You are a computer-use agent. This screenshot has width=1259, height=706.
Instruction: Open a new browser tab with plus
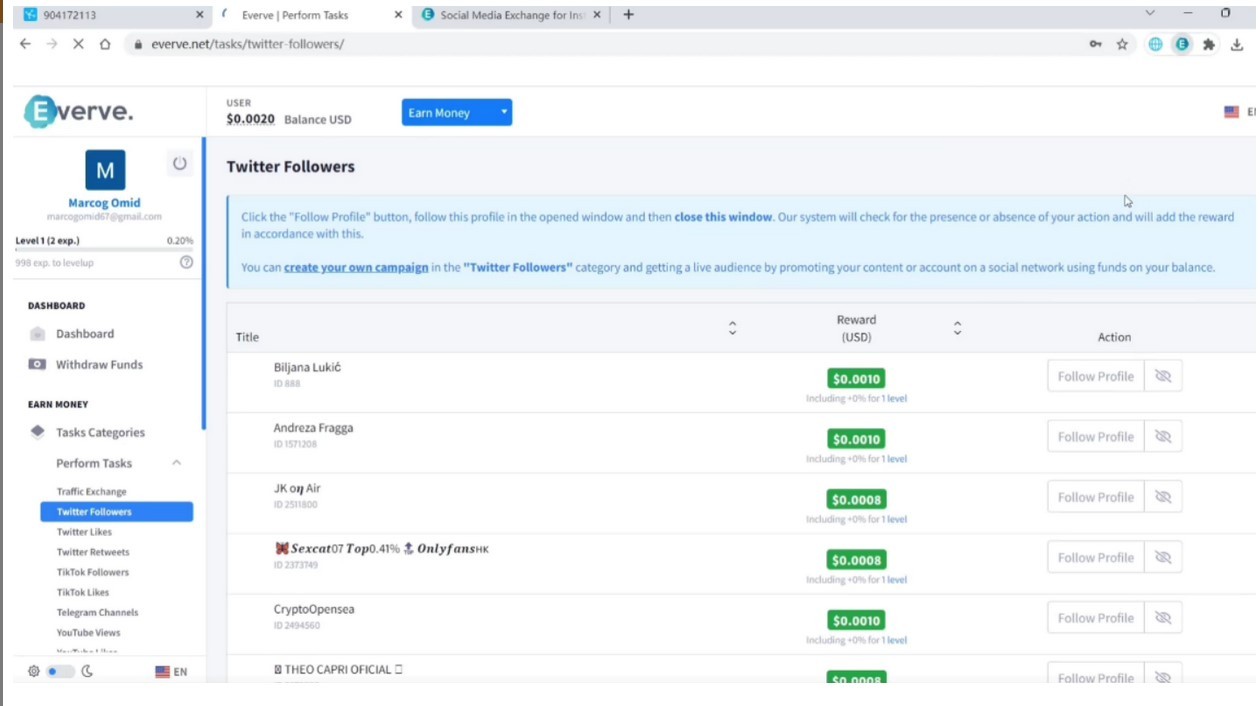pyautogui.click(x=628, y=15)
